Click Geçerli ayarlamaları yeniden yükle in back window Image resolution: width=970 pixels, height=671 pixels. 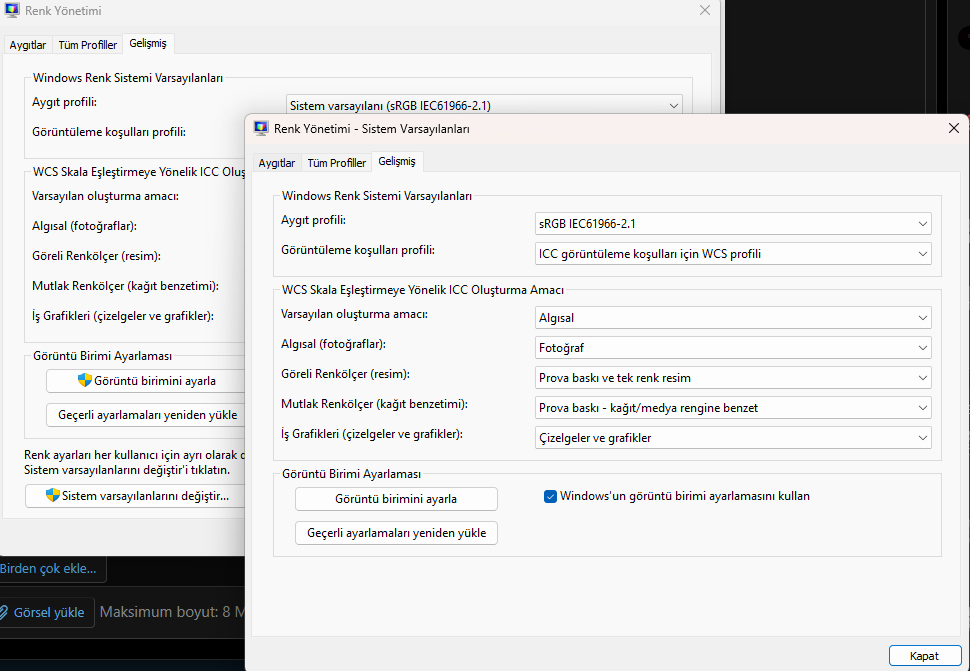click(146, 415)
